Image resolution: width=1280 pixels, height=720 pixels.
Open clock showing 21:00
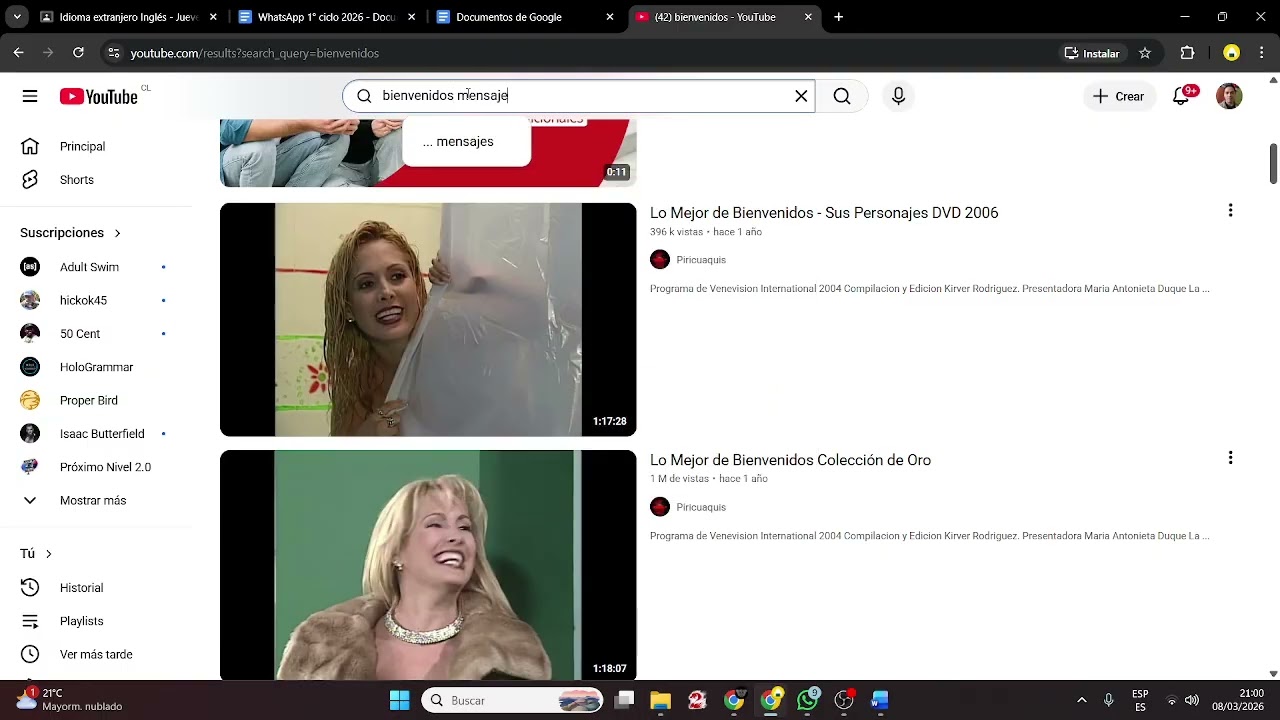point(1238,700)
